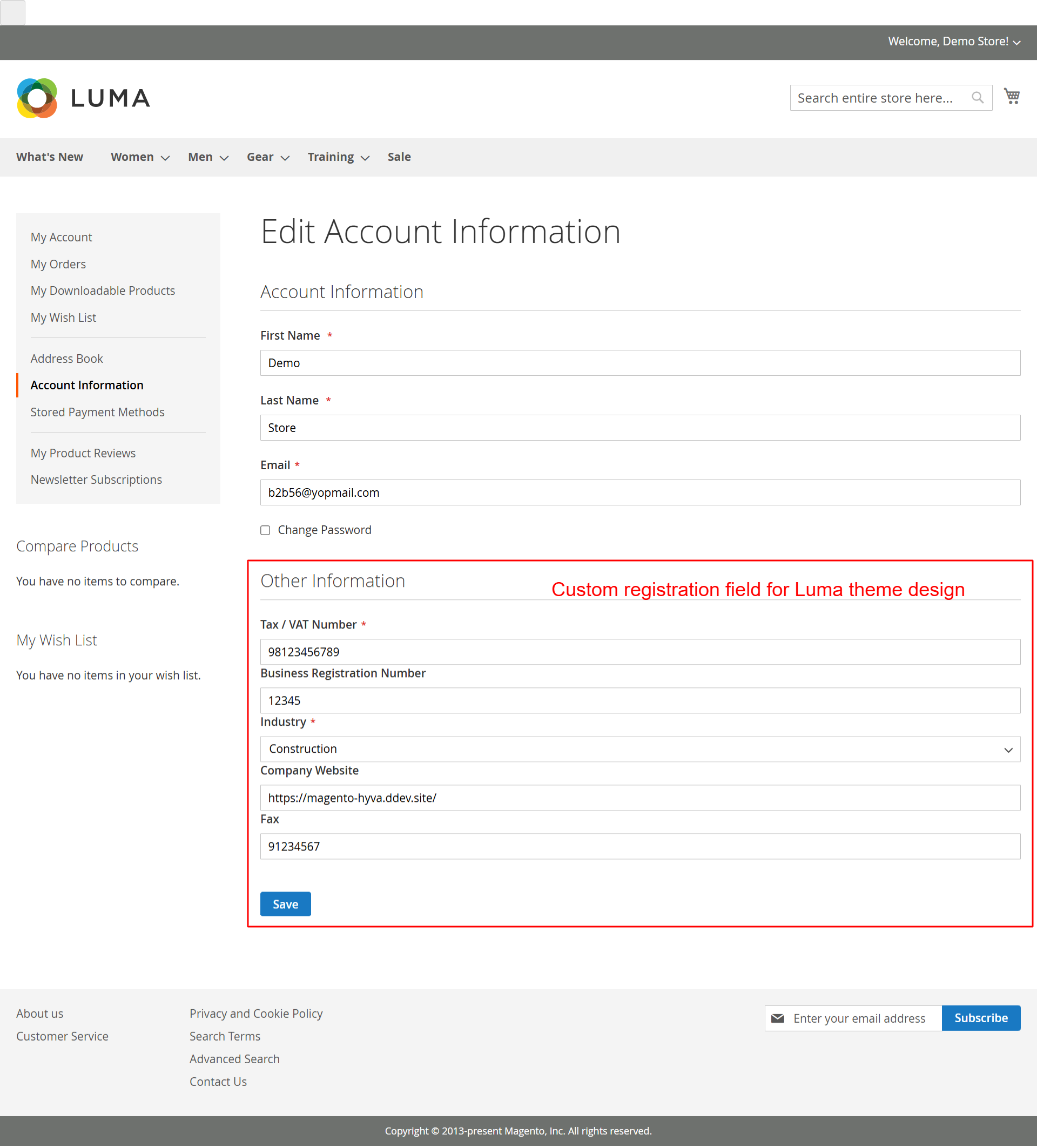The width and height of the screenshot is (1037, 1148).
Task: Focus the store search box
Action: coord(877,98)
